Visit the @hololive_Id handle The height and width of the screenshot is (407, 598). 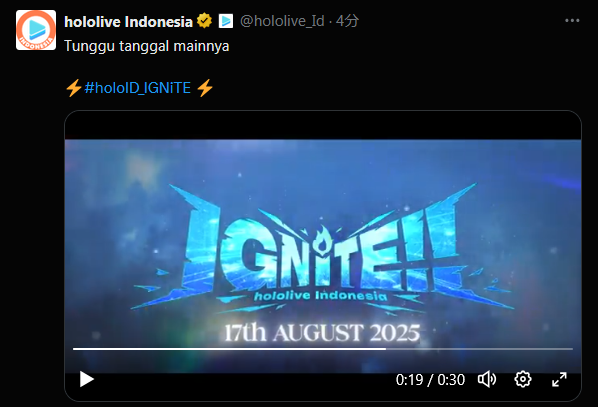click(282, 21)
